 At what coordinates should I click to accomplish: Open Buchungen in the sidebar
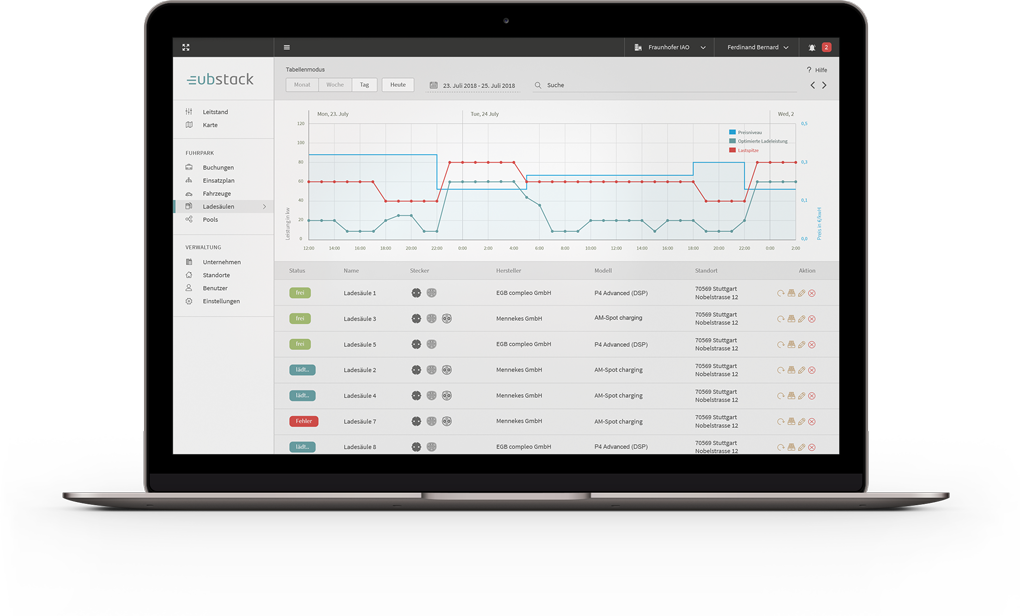coord(218,168)
